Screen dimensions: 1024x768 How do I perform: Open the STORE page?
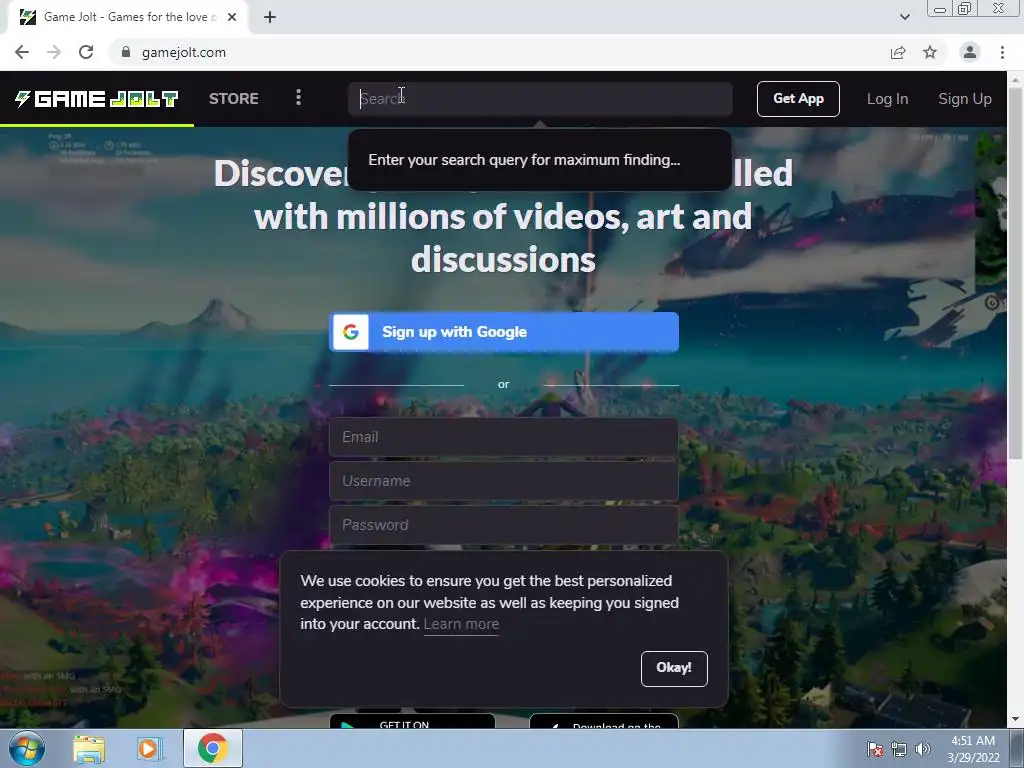pyautogui.click(x=233, y=99)
